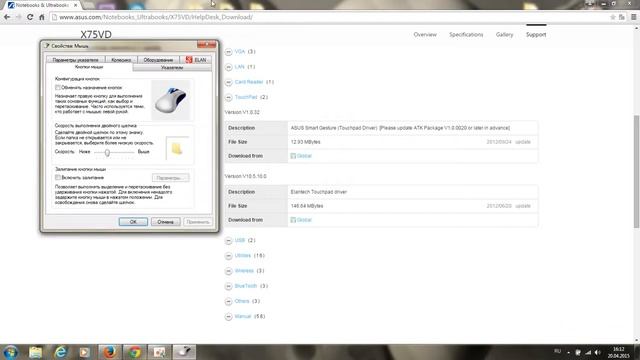Screen dimensions: 640x360
Task: Open the network icon in system tray
Action: coord(588,352)
